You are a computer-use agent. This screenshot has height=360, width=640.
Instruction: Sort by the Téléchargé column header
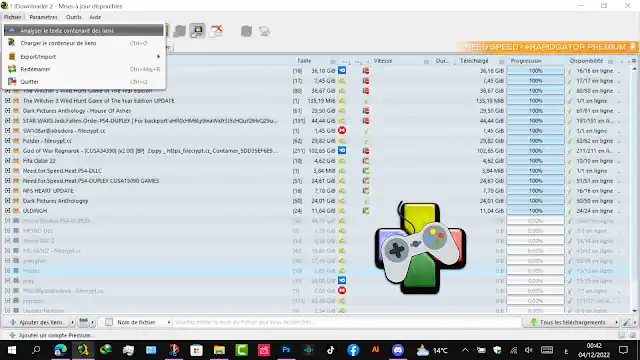coord(474,61)
